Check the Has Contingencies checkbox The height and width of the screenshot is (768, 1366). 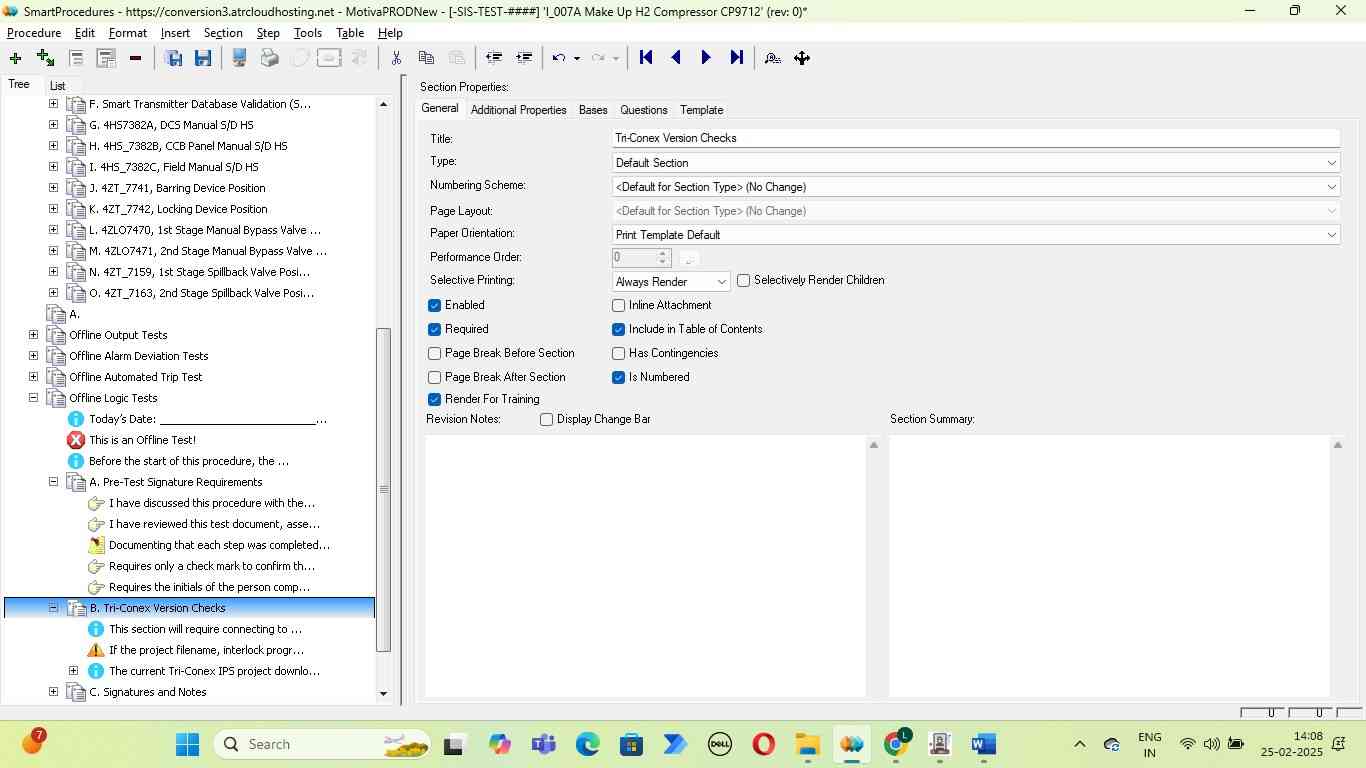[x=618, y=353]
